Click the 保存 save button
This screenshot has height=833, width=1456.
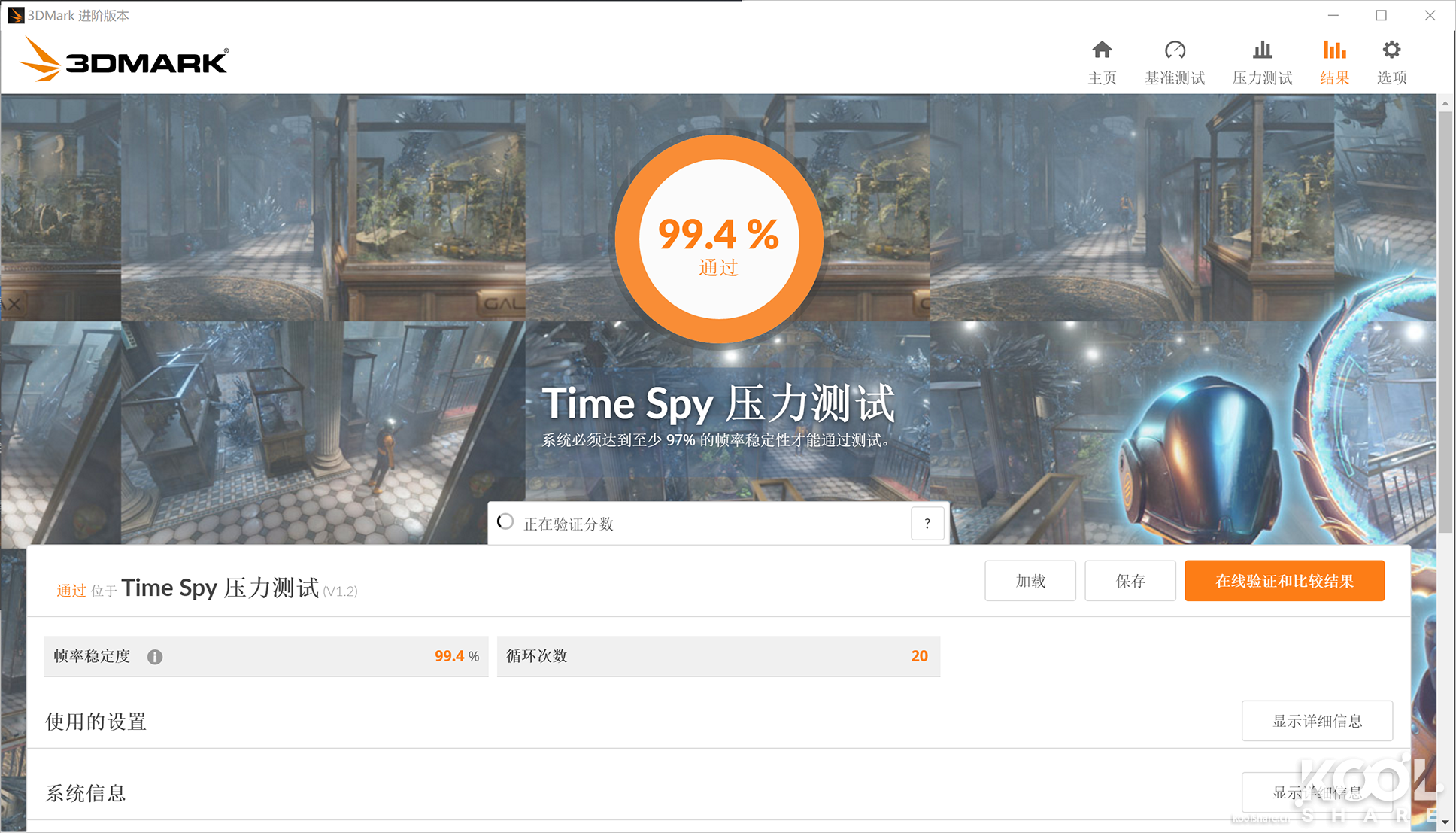(1130, 581)
